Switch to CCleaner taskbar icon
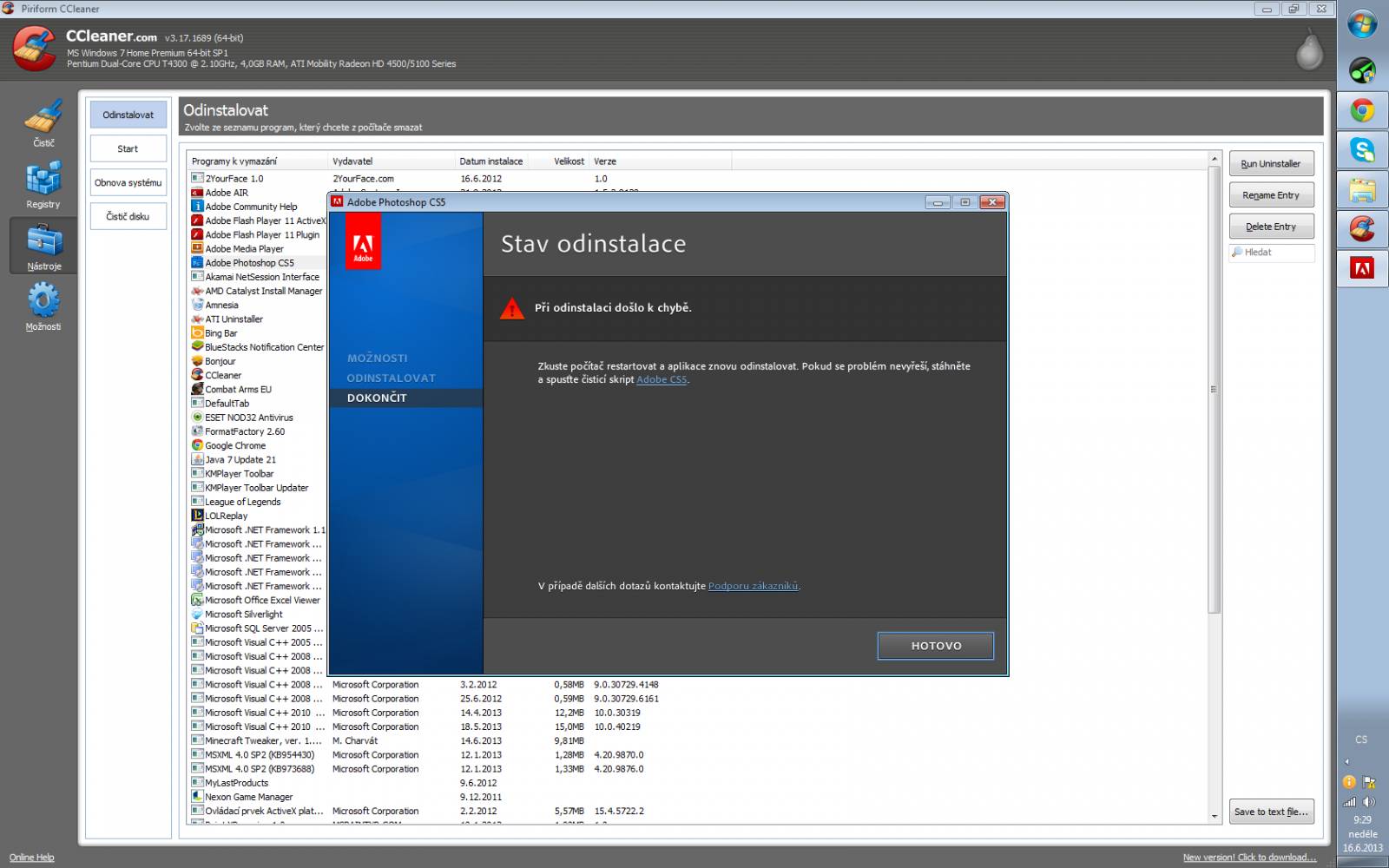 pyautogui.click(x=1362, y=229)
